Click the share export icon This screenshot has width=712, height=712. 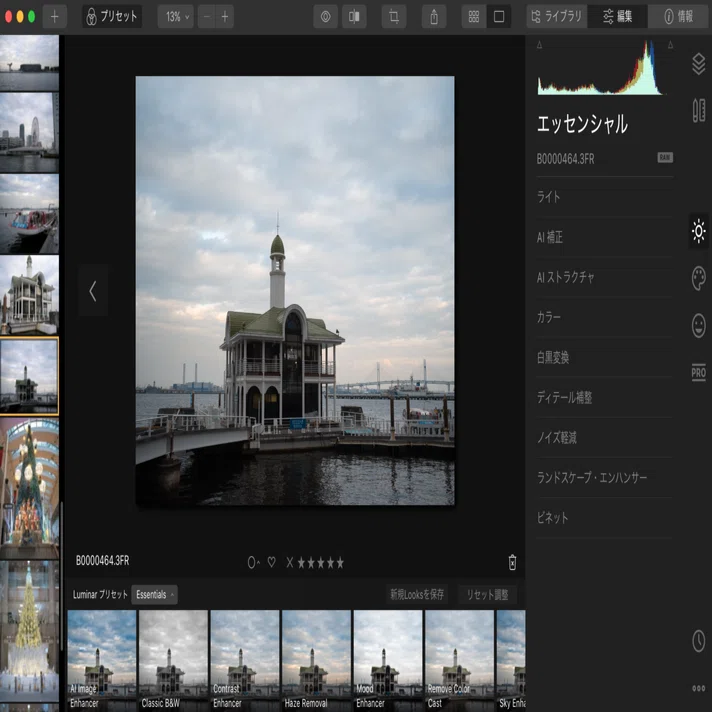434,17
